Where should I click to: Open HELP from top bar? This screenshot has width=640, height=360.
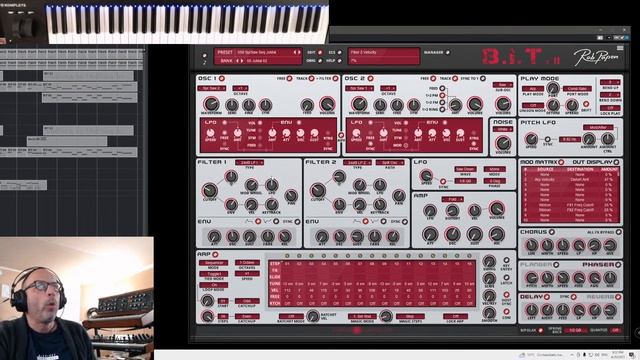[x=340, y=61]
